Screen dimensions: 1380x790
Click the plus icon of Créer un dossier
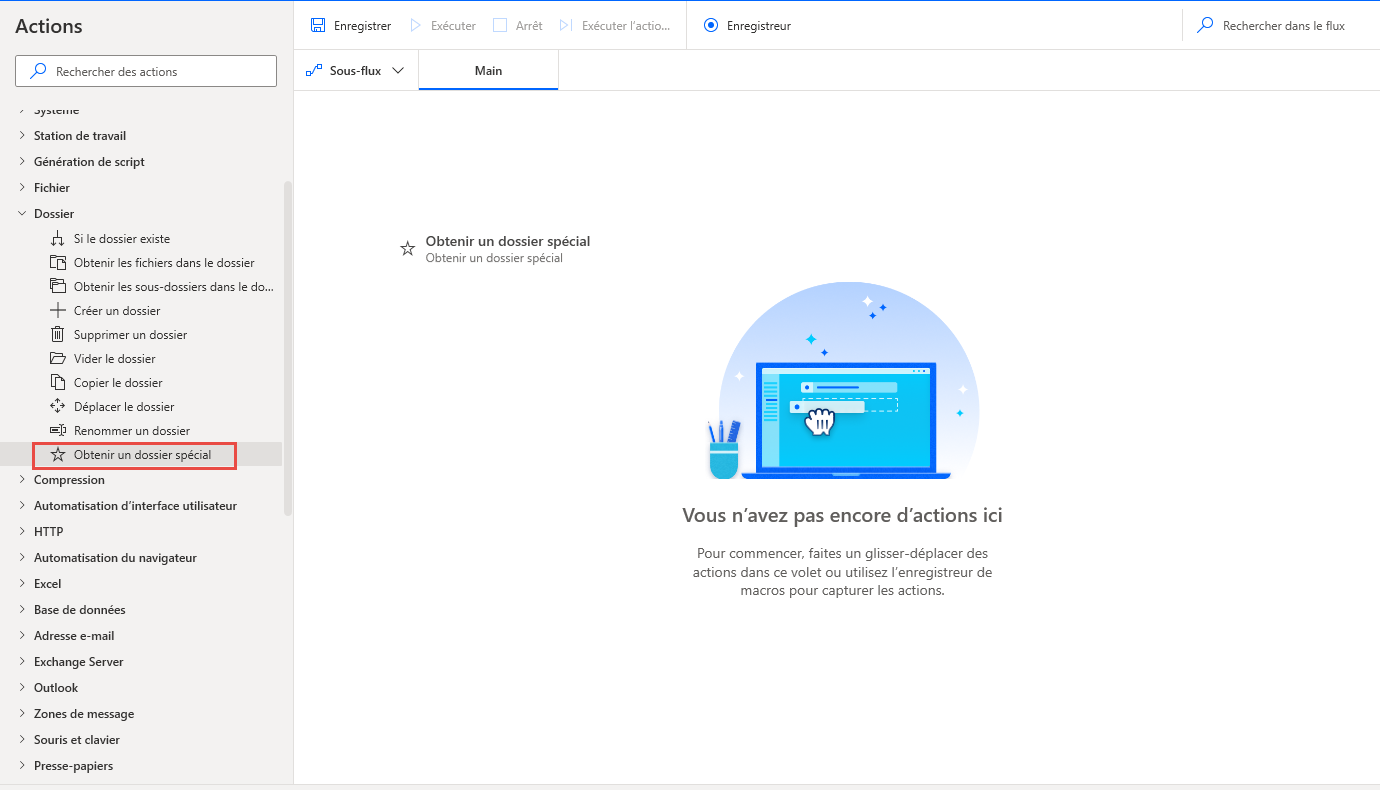tap(57, 311)
